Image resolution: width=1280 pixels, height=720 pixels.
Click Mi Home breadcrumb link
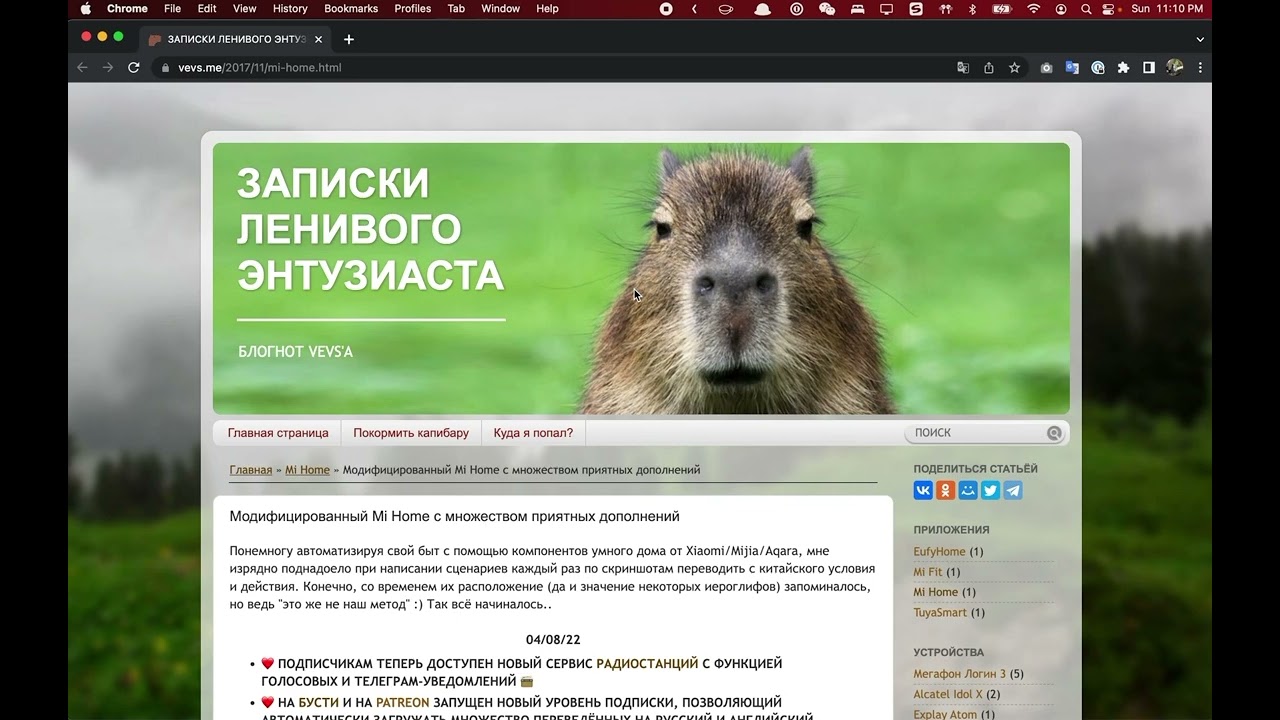point(307,470)
